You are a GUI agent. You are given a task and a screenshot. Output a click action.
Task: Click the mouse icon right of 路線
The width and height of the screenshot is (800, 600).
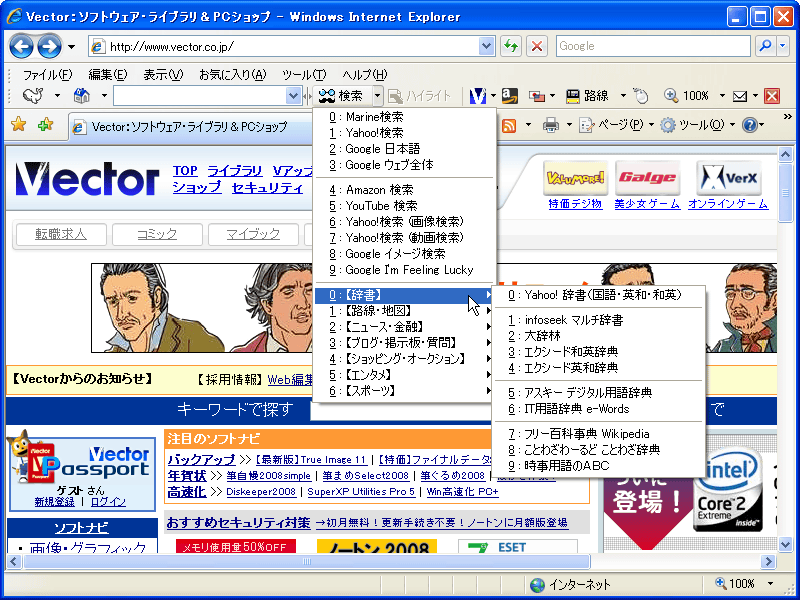641,95
